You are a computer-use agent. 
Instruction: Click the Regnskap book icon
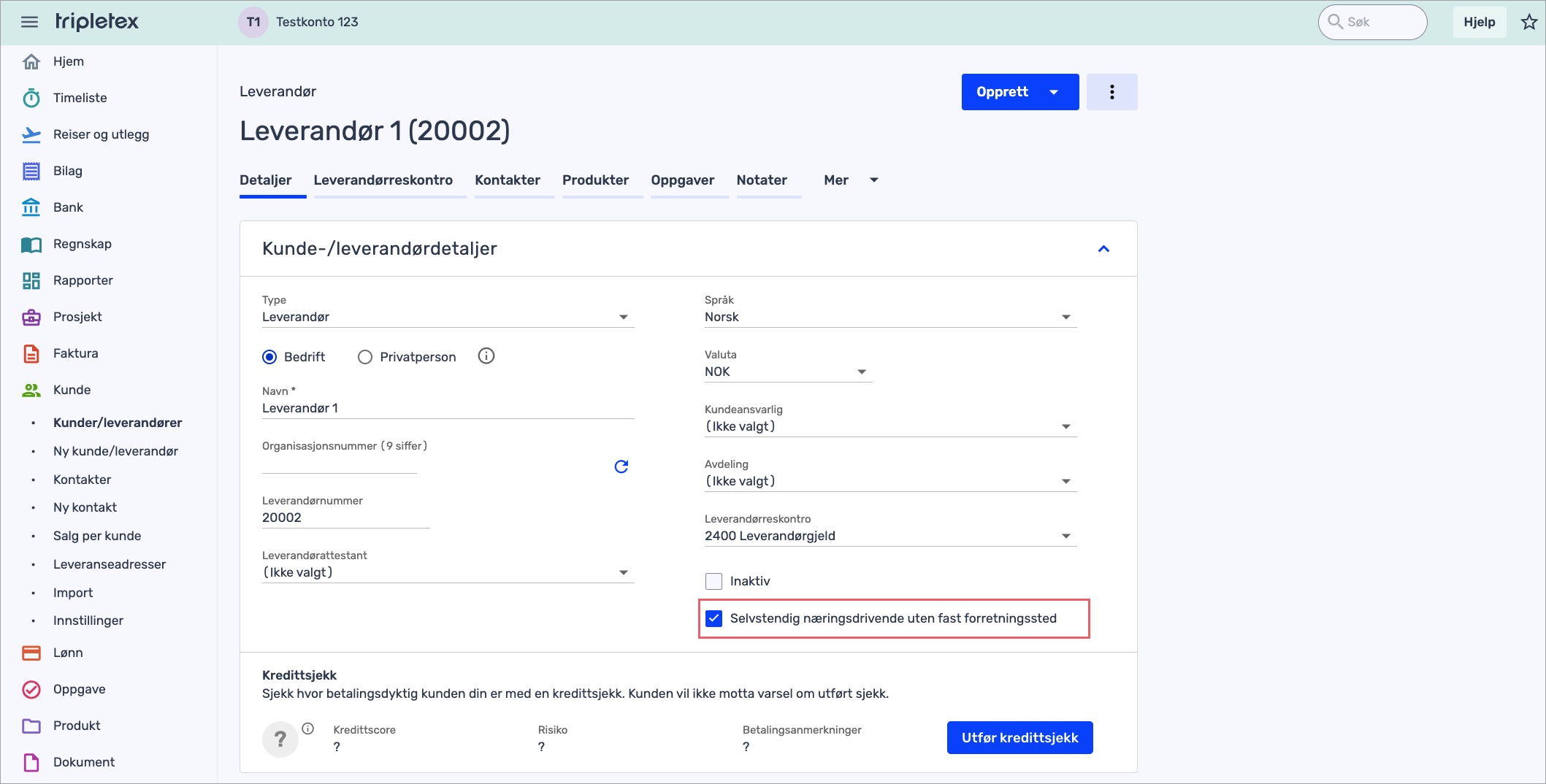click(31, 244)
